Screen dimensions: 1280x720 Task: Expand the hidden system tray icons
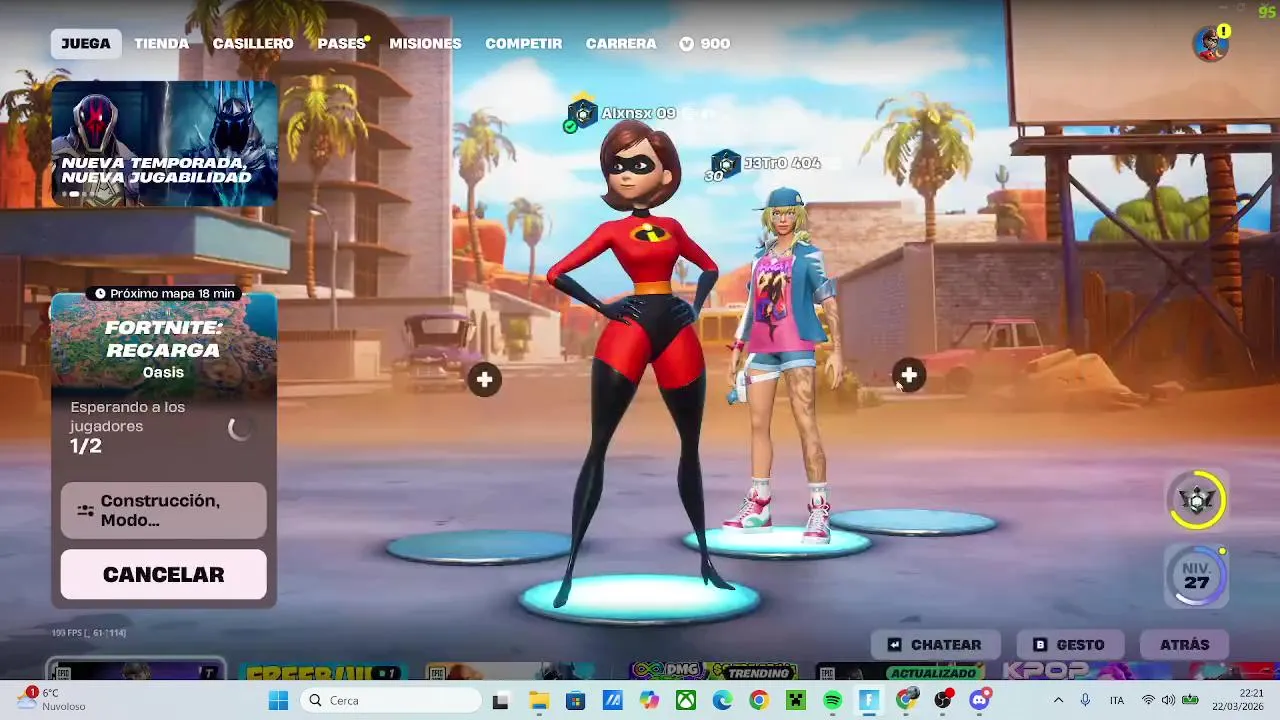coord(1058,700)
